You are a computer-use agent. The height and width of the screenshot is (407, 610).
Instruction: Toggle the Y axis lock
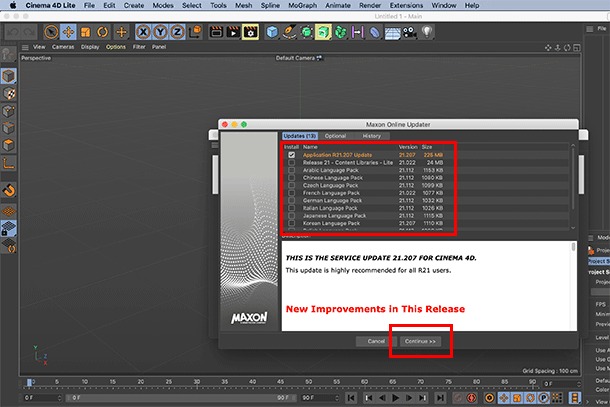160,32
